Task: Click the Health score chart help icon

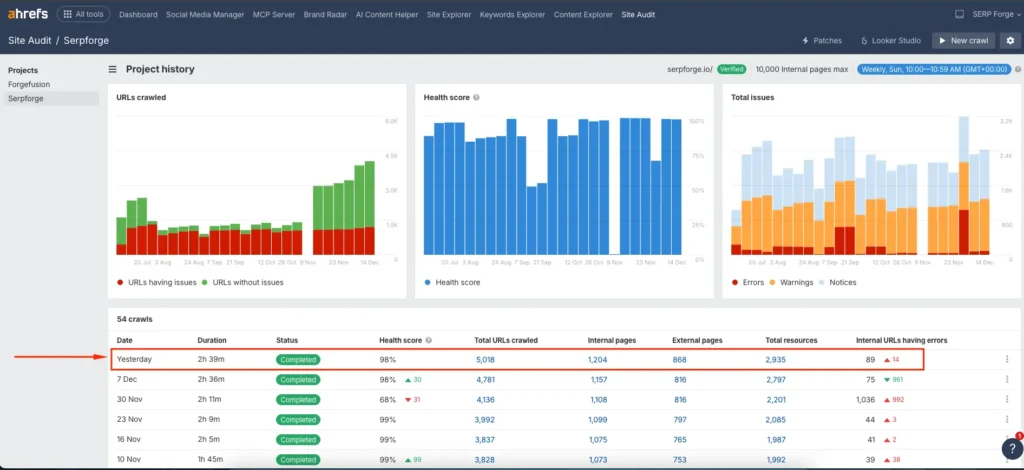Action: (x=476, y=98)
